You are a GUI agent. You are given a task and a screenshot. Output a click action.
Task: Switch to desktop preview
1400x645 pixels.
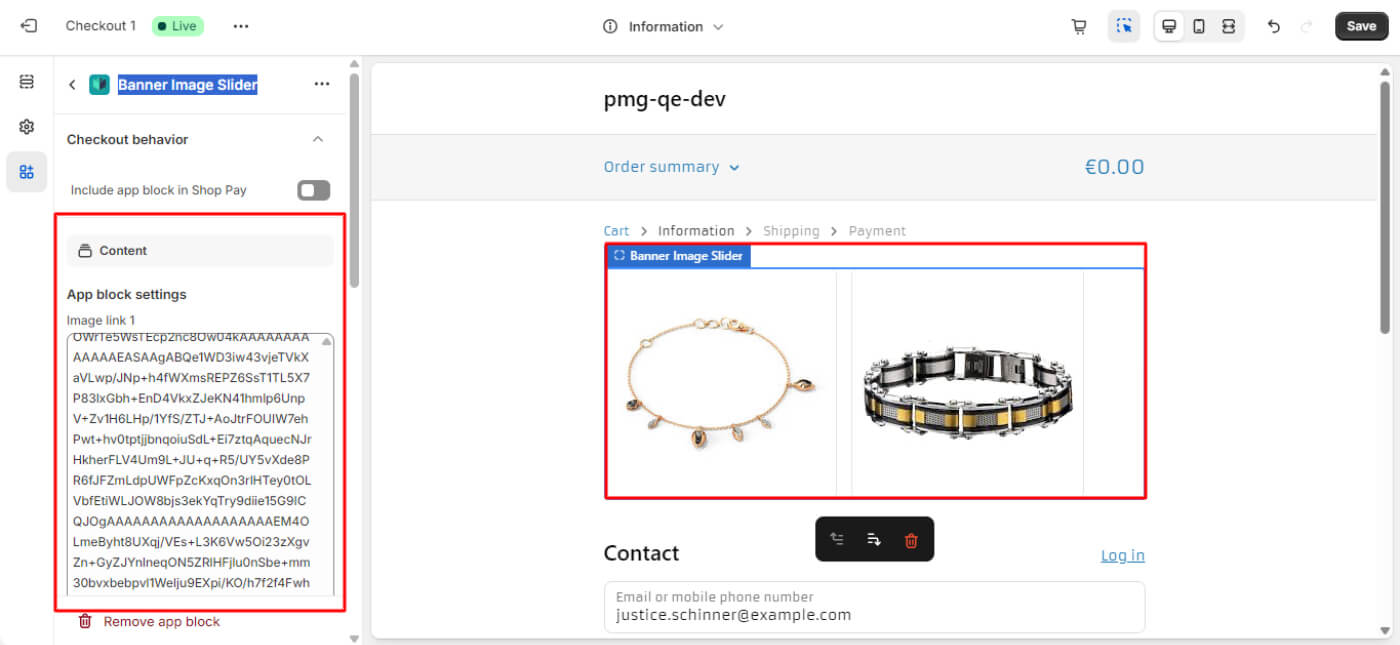click(x=1169, y=27)
